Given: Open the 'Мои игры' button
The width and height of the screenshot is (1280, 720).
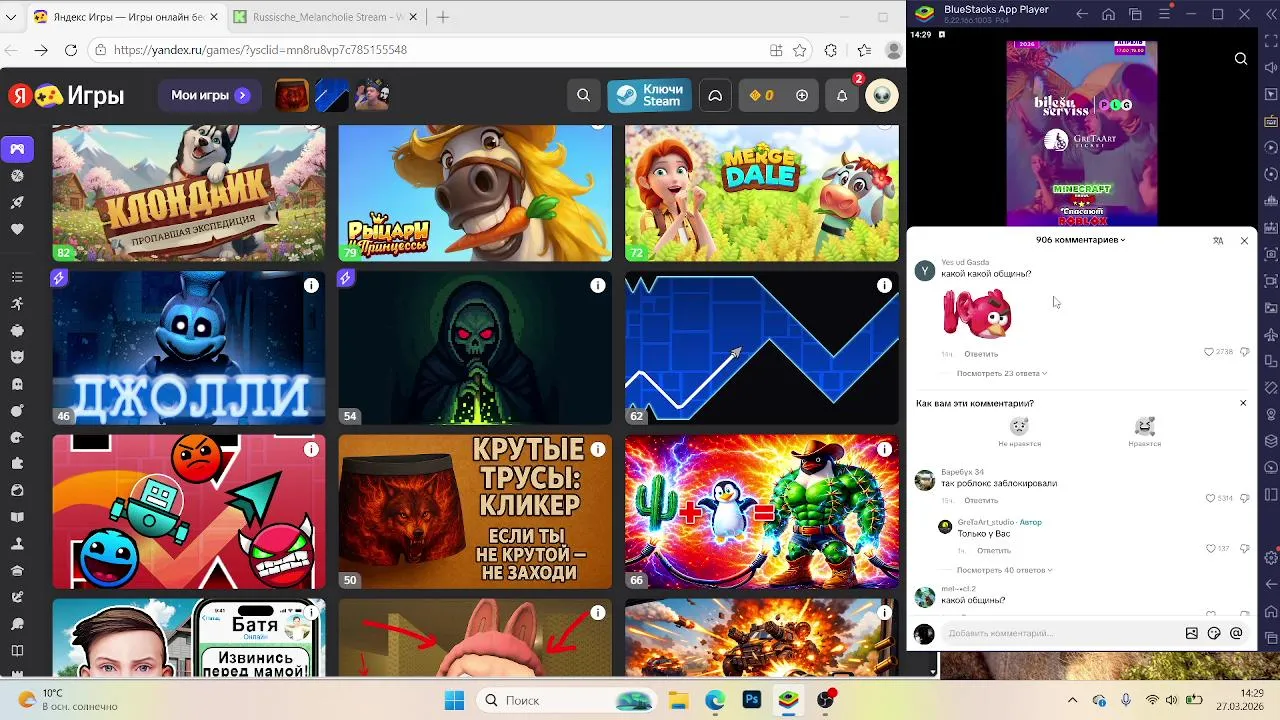Looking at the screenshot, I should pos(210,95).
